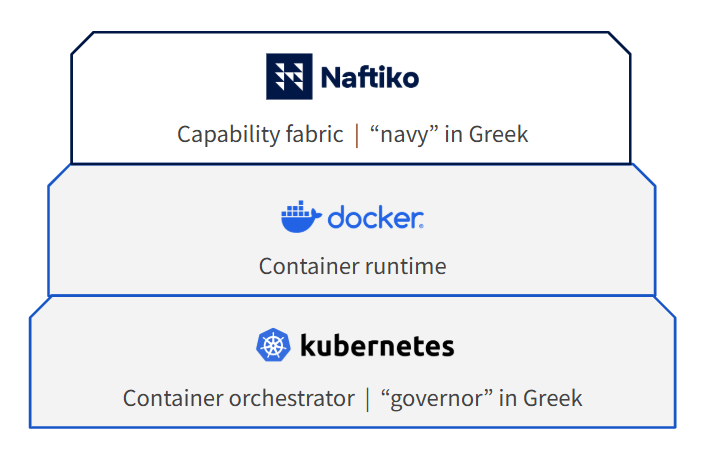Image resolution: width=702 pixels, height=453 pixels.
Task: Select the "Container orchestrator" caption
Action: (x=239, y=398)
